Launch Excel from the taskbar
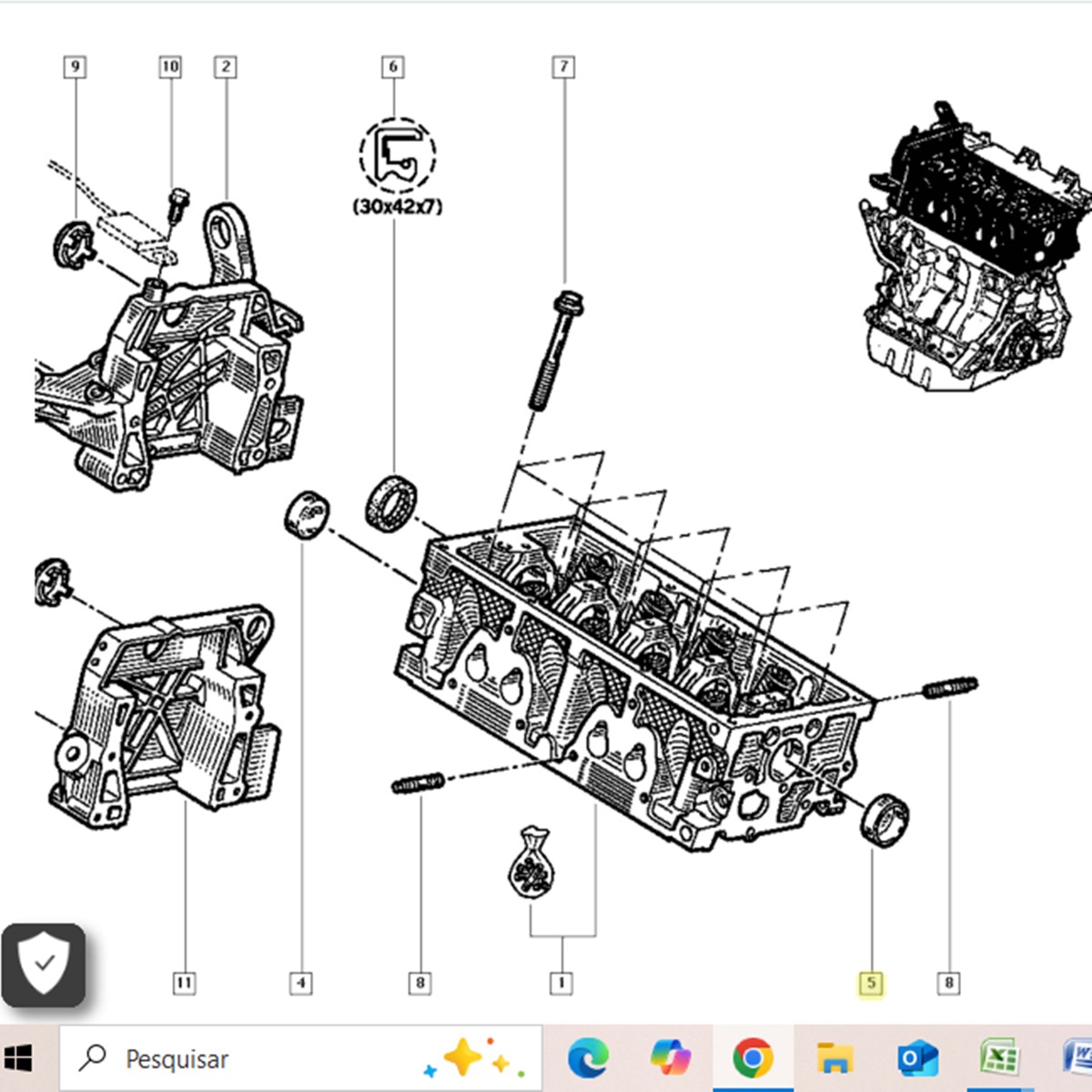The height and width of the screenshot is (1092, 1092). (998, 1058)
